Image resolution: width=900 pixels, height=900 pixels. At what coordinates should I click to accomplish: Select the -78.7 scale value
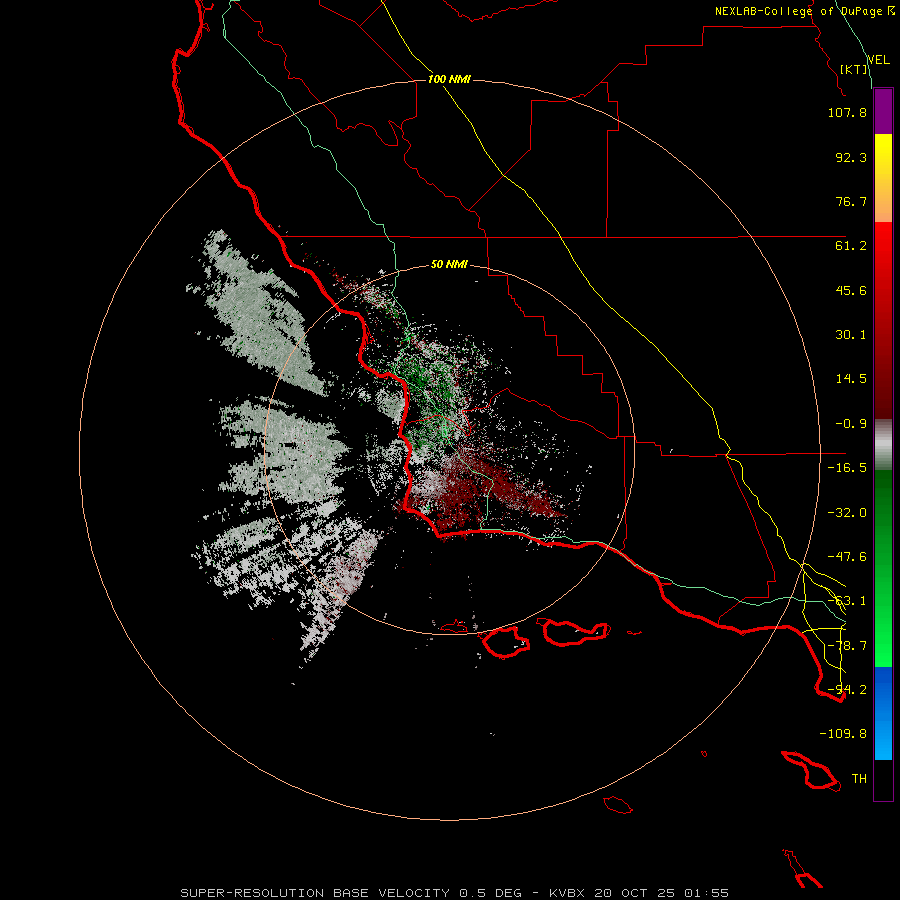click(847, 646)
